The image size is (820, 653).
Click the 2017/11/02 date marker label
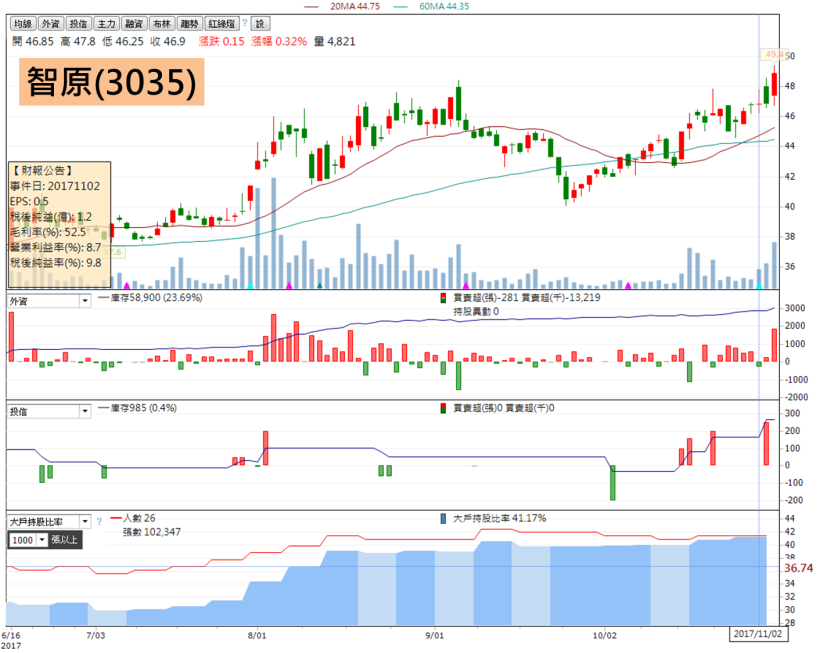click(x=758, y=634)
